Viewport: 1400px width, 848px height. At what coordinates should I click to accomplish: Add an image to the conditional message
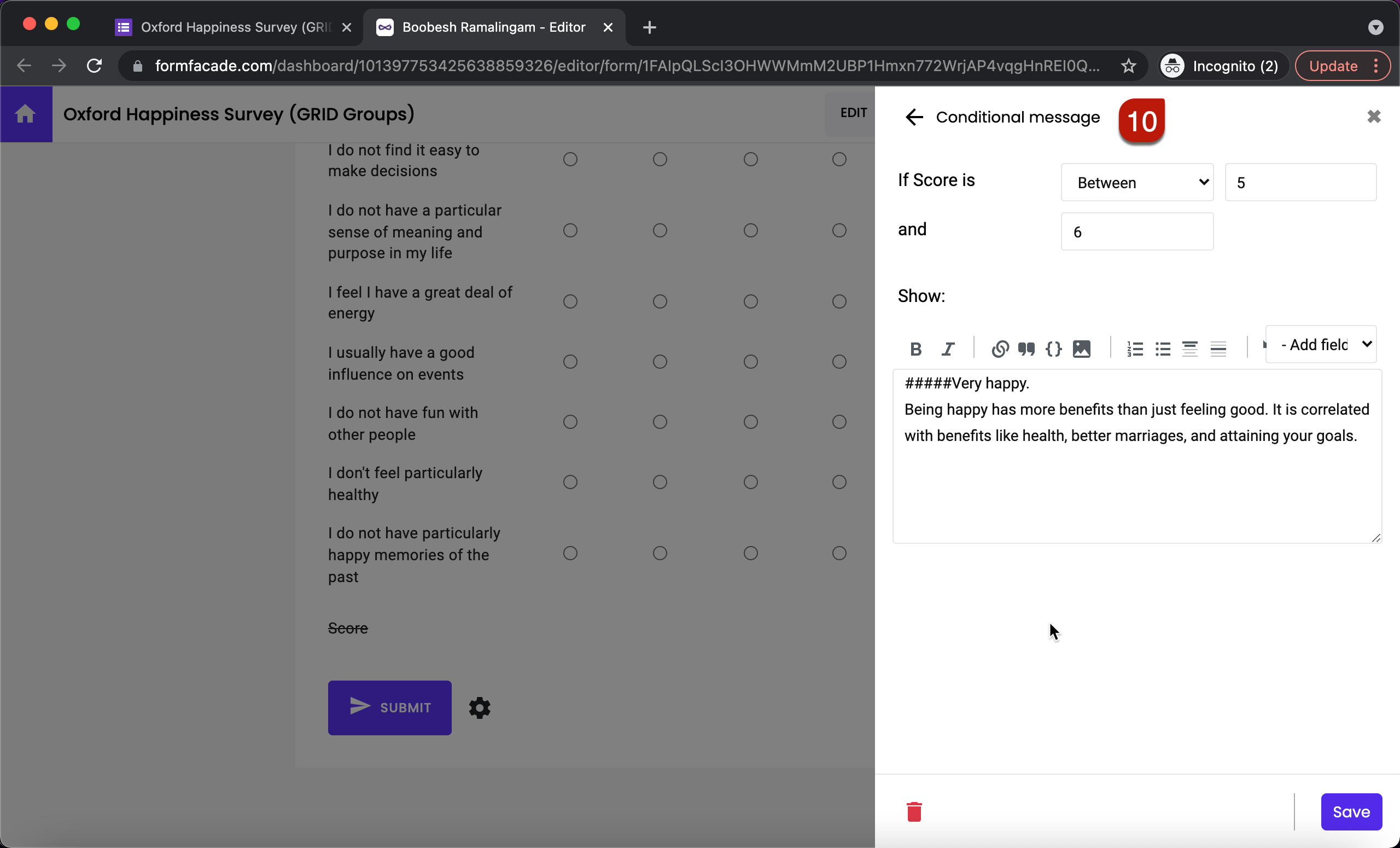point(1081,349)
